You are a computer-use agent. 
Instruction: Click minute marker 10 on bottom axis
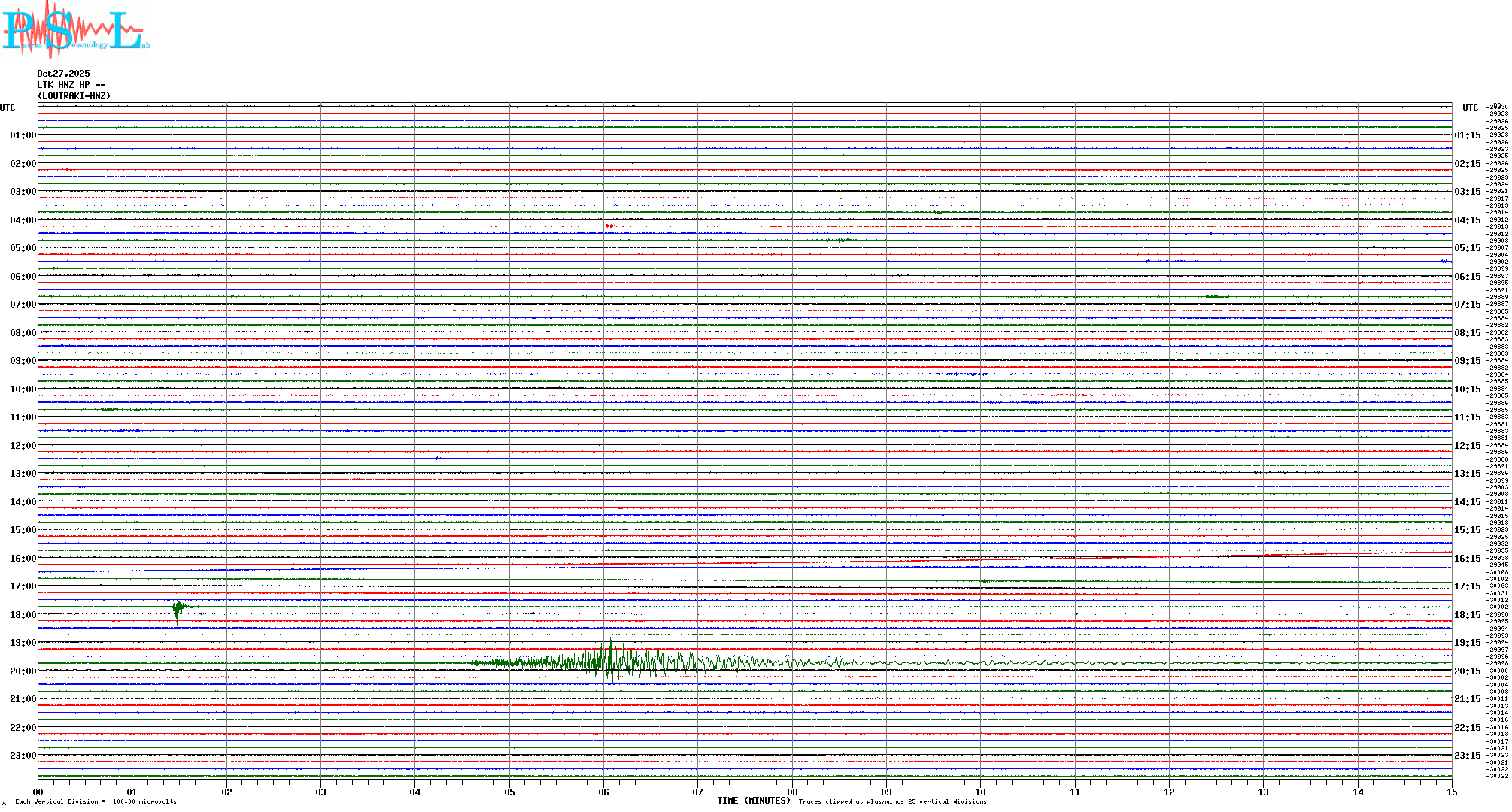pyautogui.click(x=980, y=792)
